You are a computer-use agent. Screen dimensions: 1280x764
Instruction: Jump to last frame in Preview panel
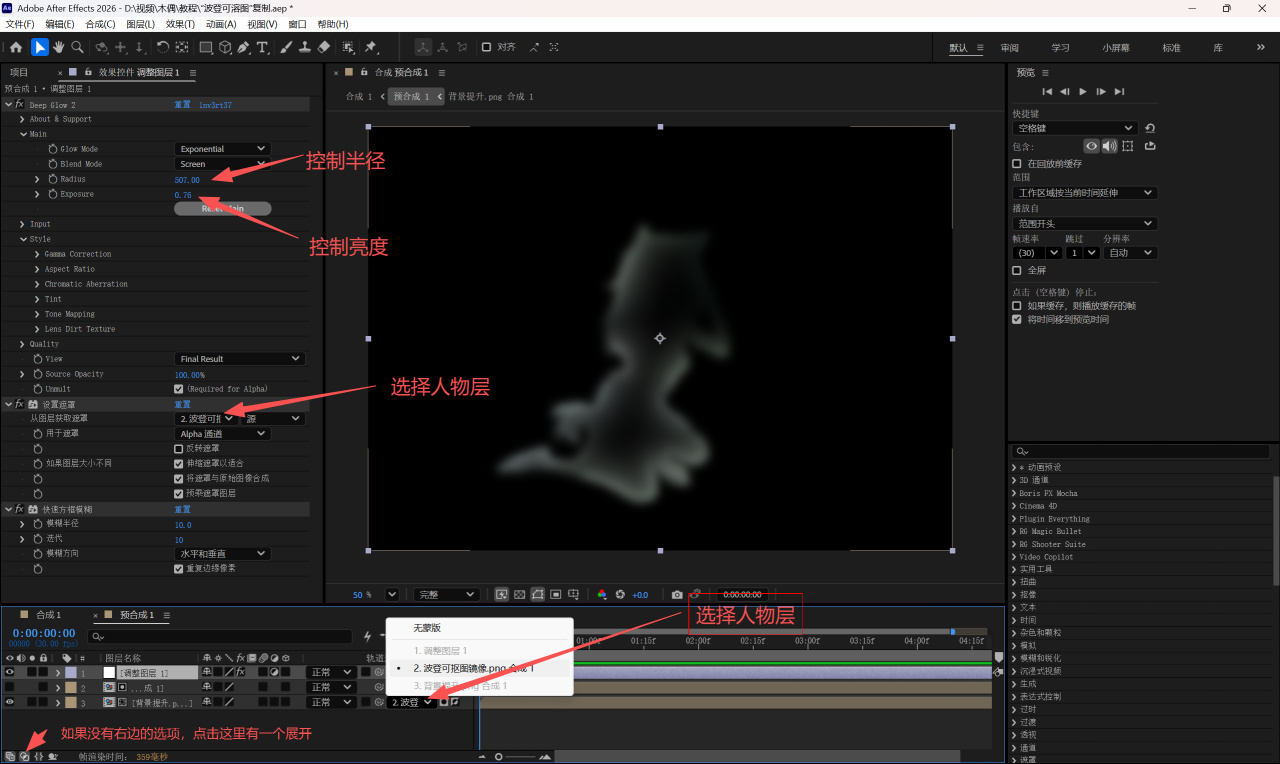pos(1119,92)
